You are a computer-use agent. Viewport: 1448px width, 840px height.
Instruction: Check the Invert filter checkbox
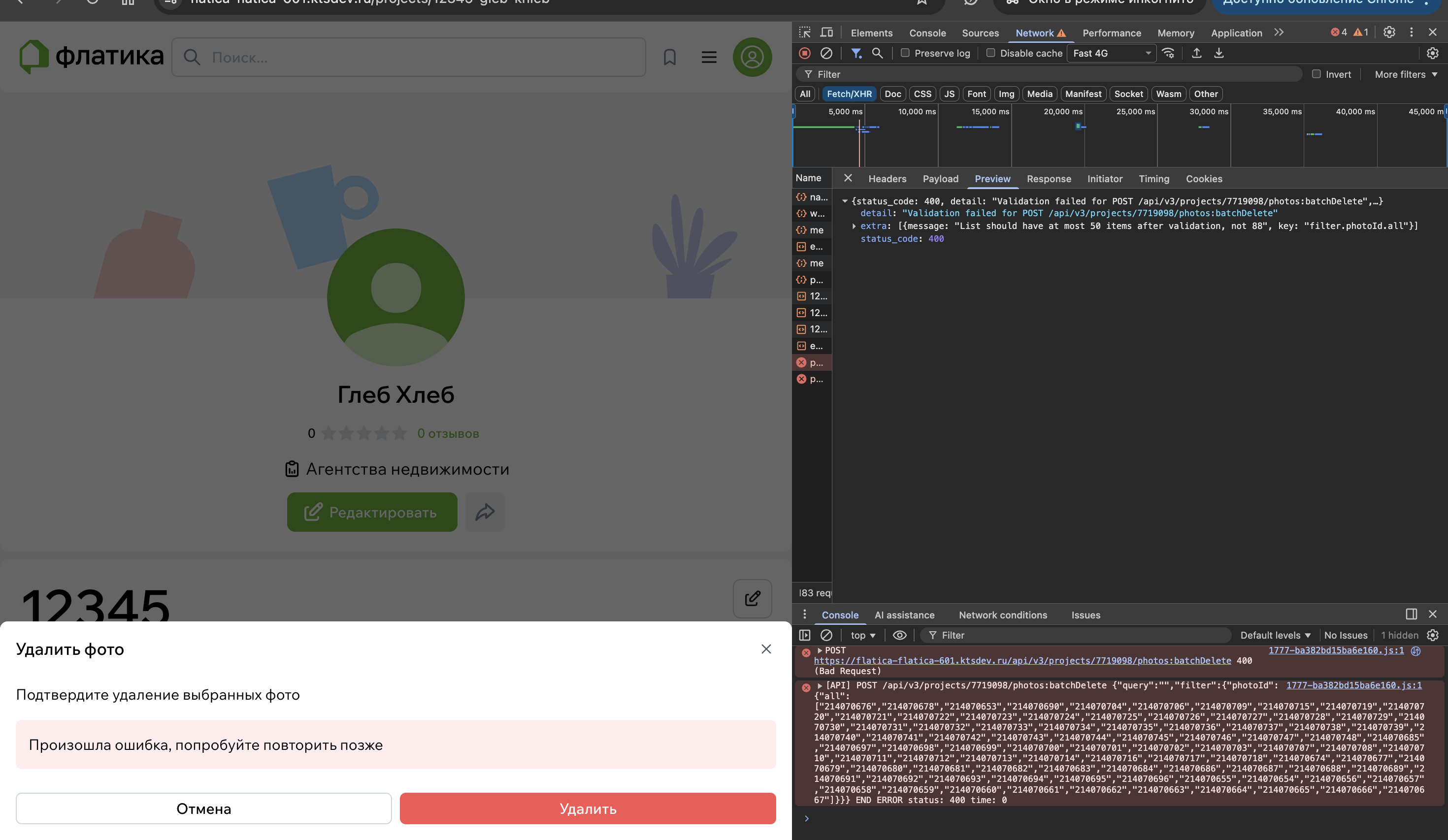coord(1316,74)
